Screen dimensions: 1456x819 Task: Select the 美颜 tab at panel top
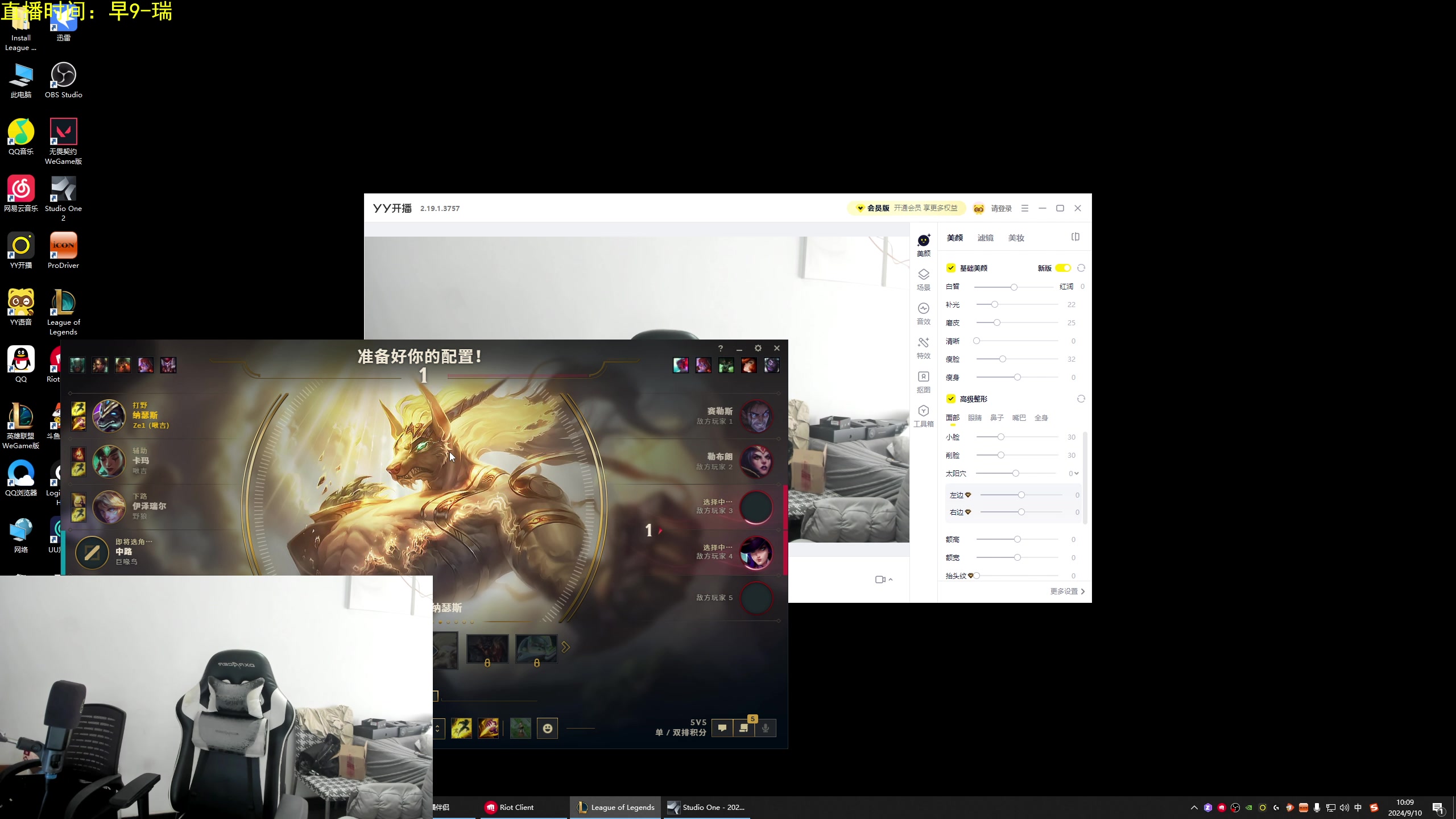coord(955,238)
